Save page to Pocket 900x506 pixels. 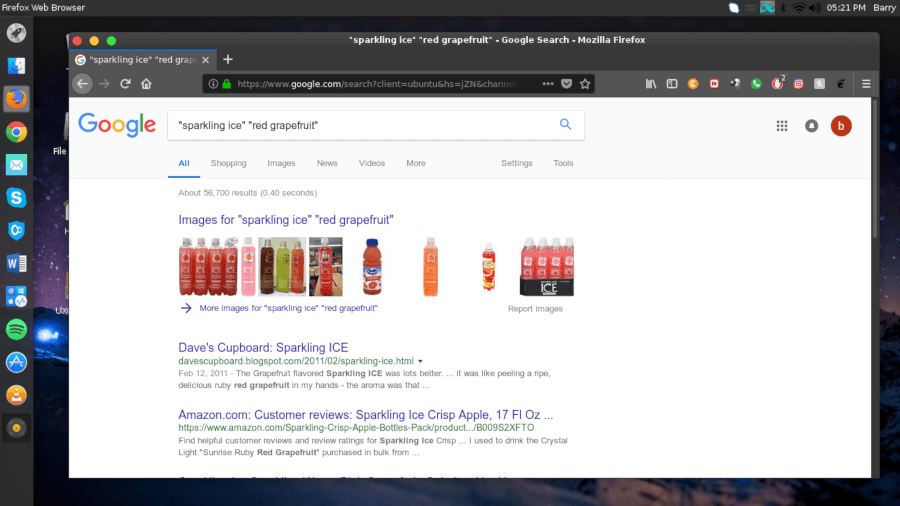point(567,84)
